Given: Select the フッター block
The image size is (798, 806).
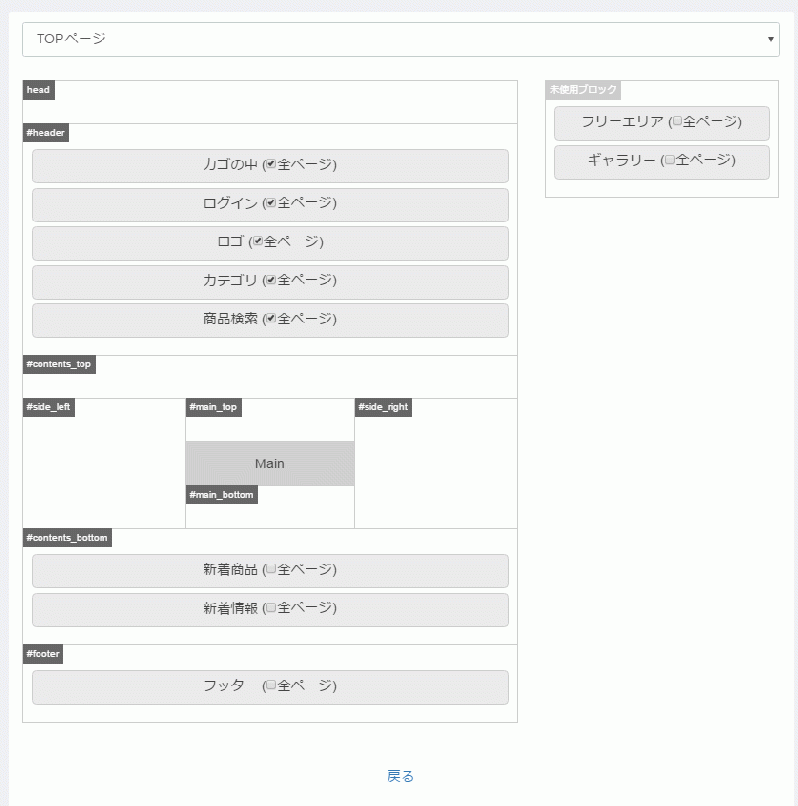Looking at the screenshot, I should pos(270,687).
